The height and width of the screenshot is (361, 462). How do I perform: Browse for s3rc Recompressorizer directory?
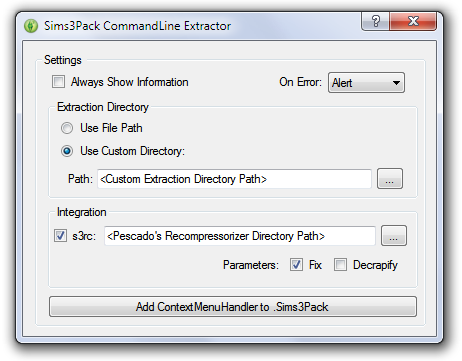(394, 236)
